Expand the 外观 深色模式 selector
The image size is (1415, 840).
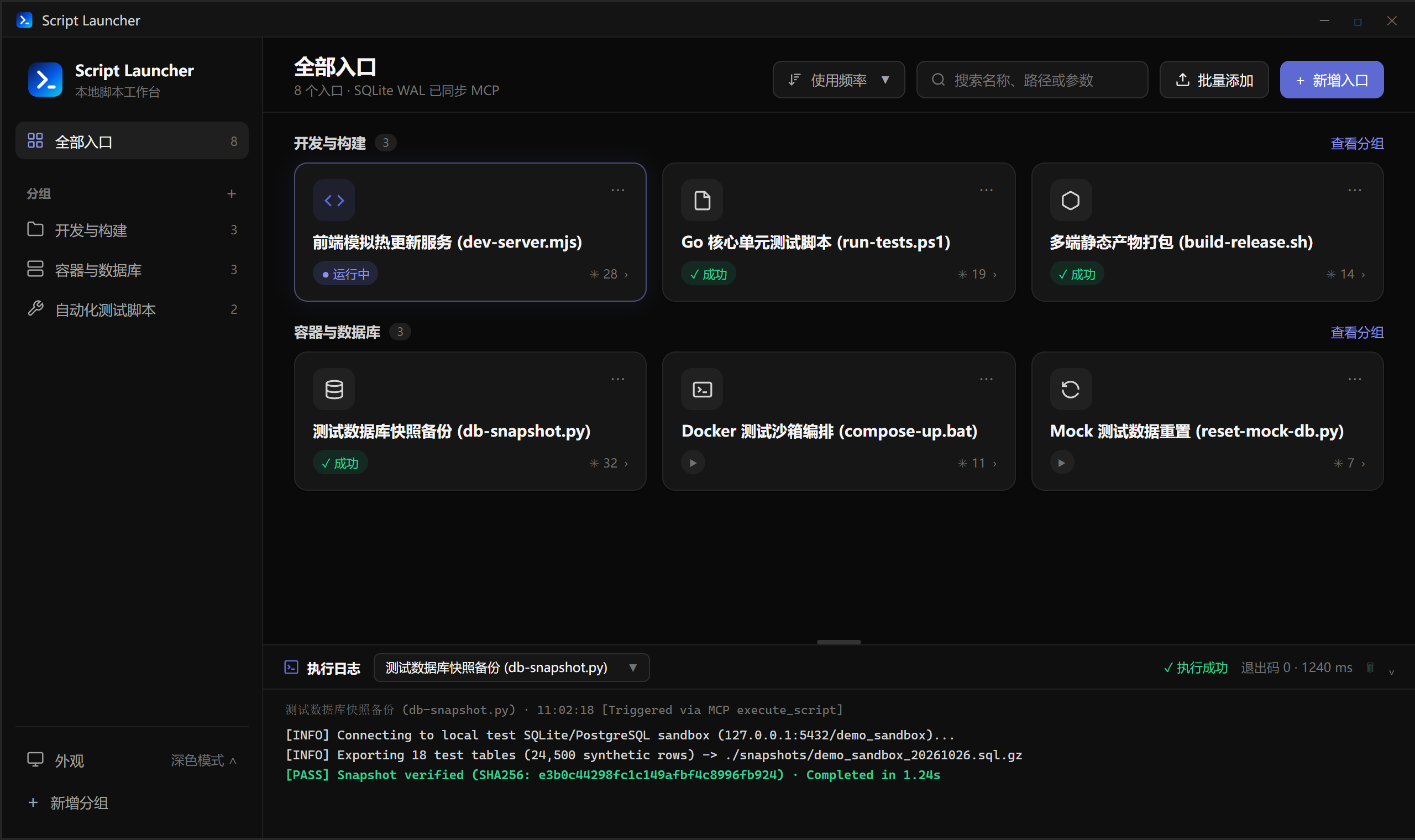point(204,760)
